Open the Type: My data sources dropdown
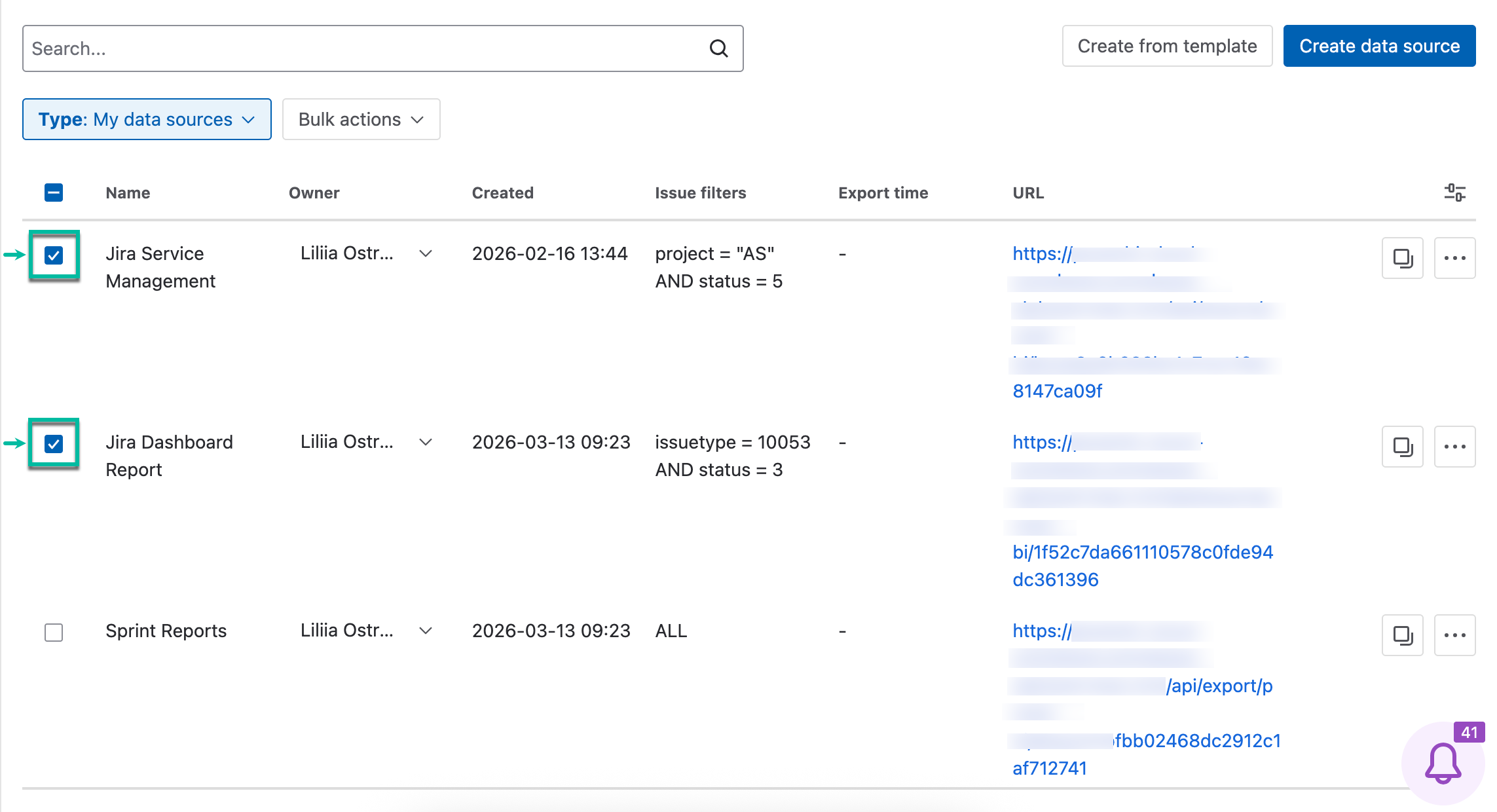 coord(147,119)
